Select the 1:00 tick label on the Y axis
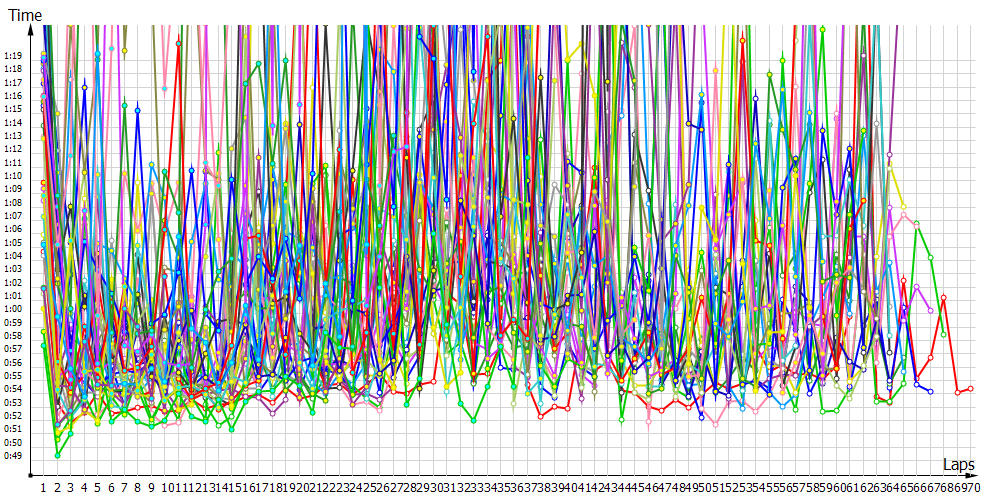 pyautogui.click(x=14, y=309)
